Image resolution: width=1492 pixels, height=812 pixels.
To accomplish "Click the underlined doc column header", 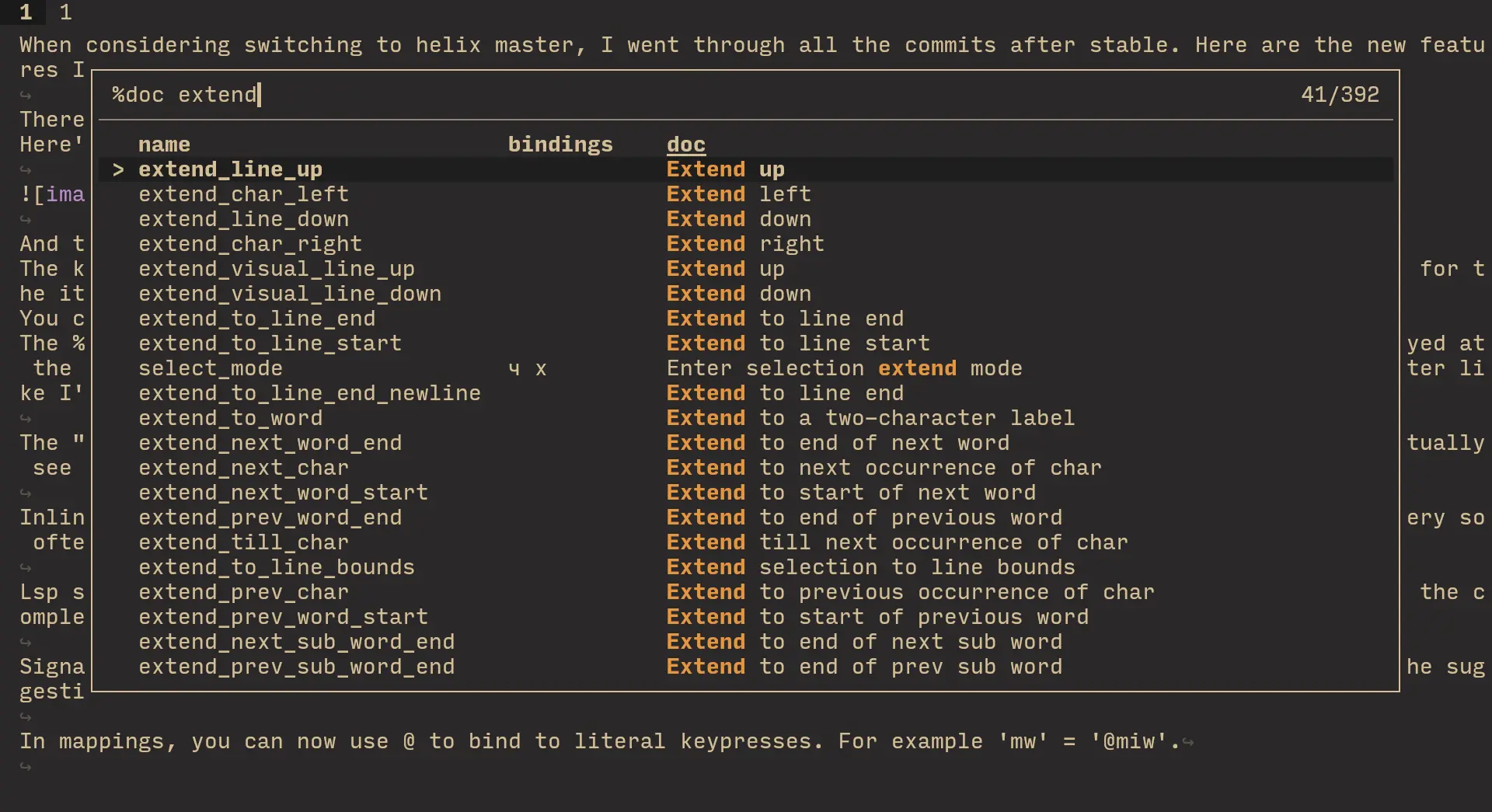I will tap(685, 144).
